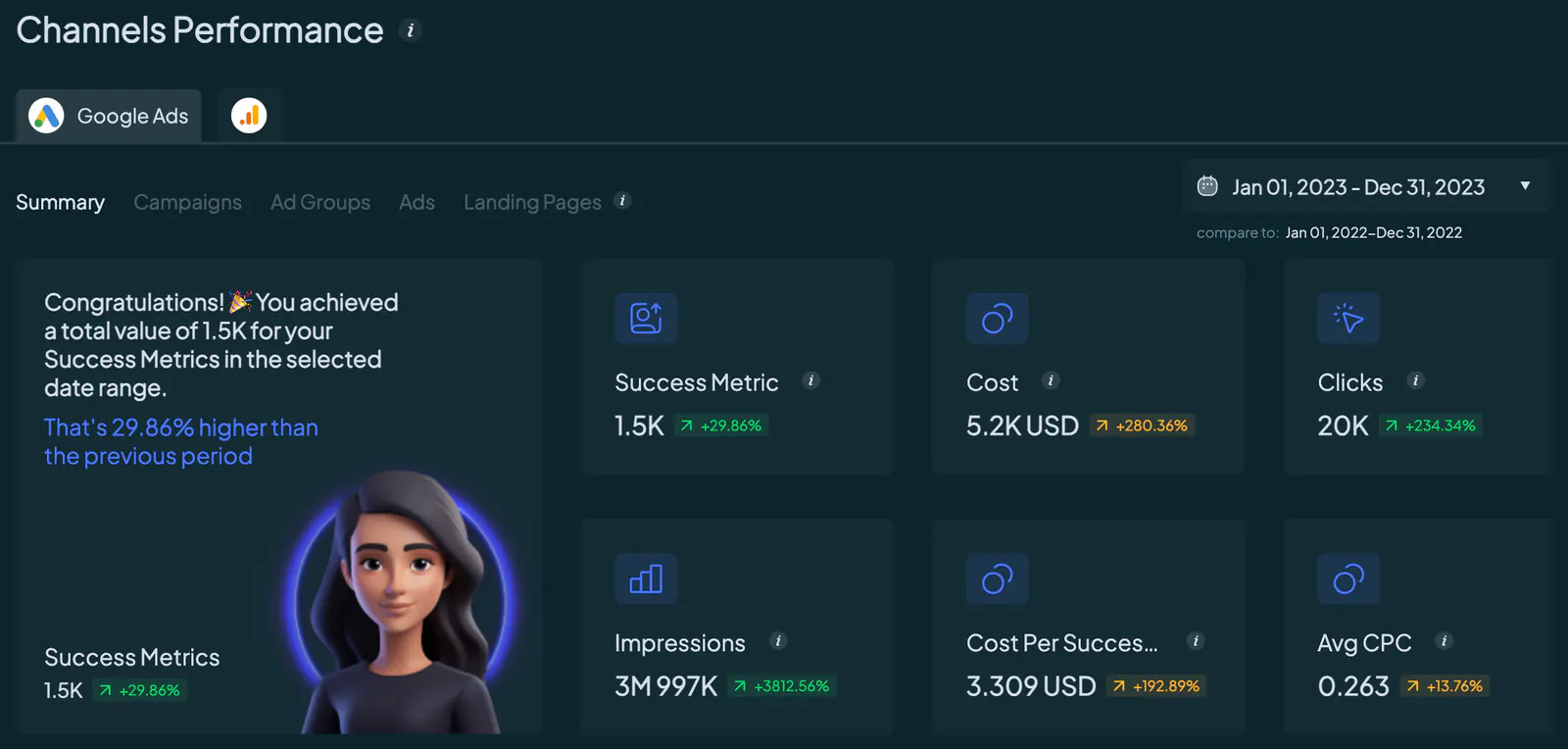Open the Ads tab
1568x749 pixels.
click(x=416, y=202)
